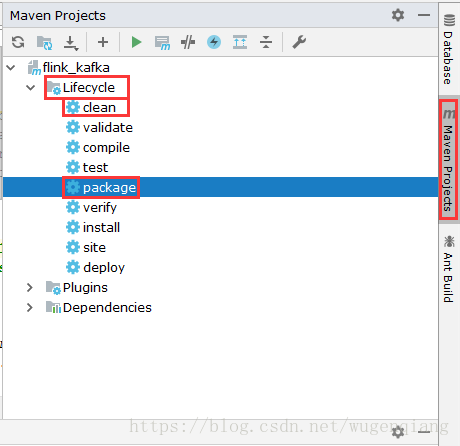Select the install lifecycle goal
The width and height of the screenshot is (460, 446).
[x=93, y=228]
